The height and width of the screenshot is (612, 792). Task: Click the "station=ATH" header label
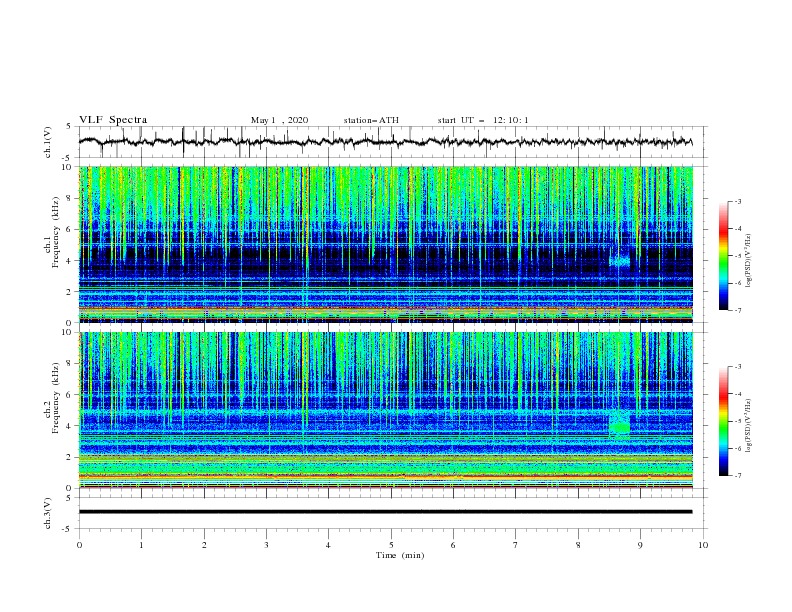tap(371, 120)
